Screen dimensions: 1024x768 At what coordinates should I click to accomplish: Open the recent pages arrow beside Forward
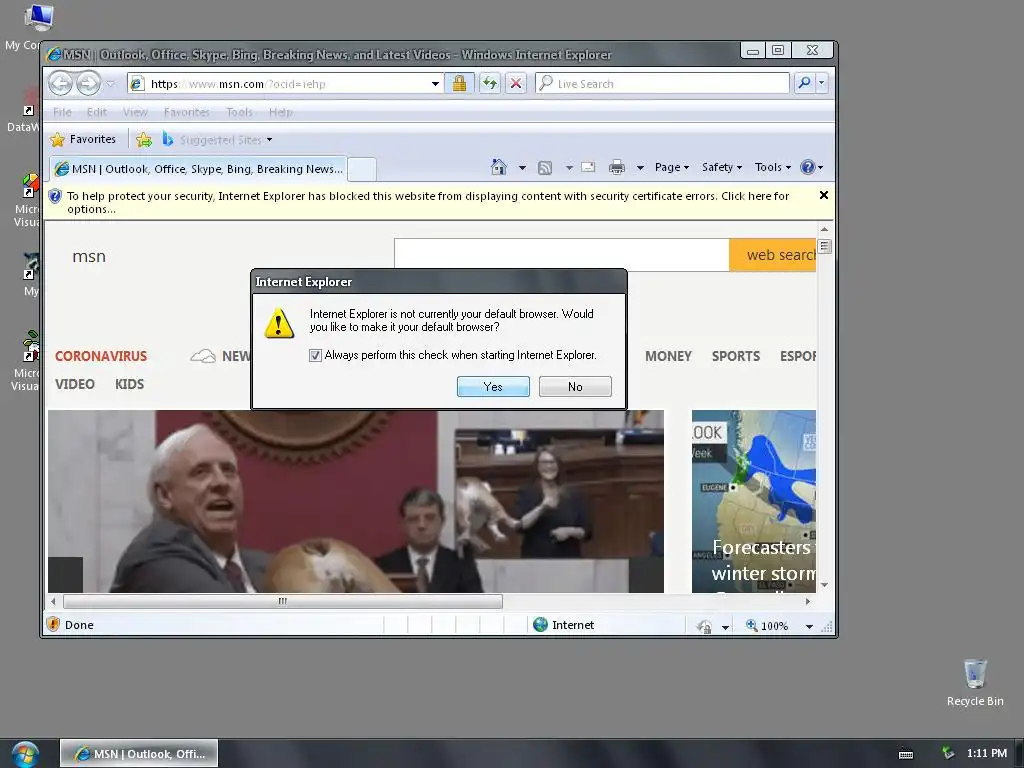point(110,84)
